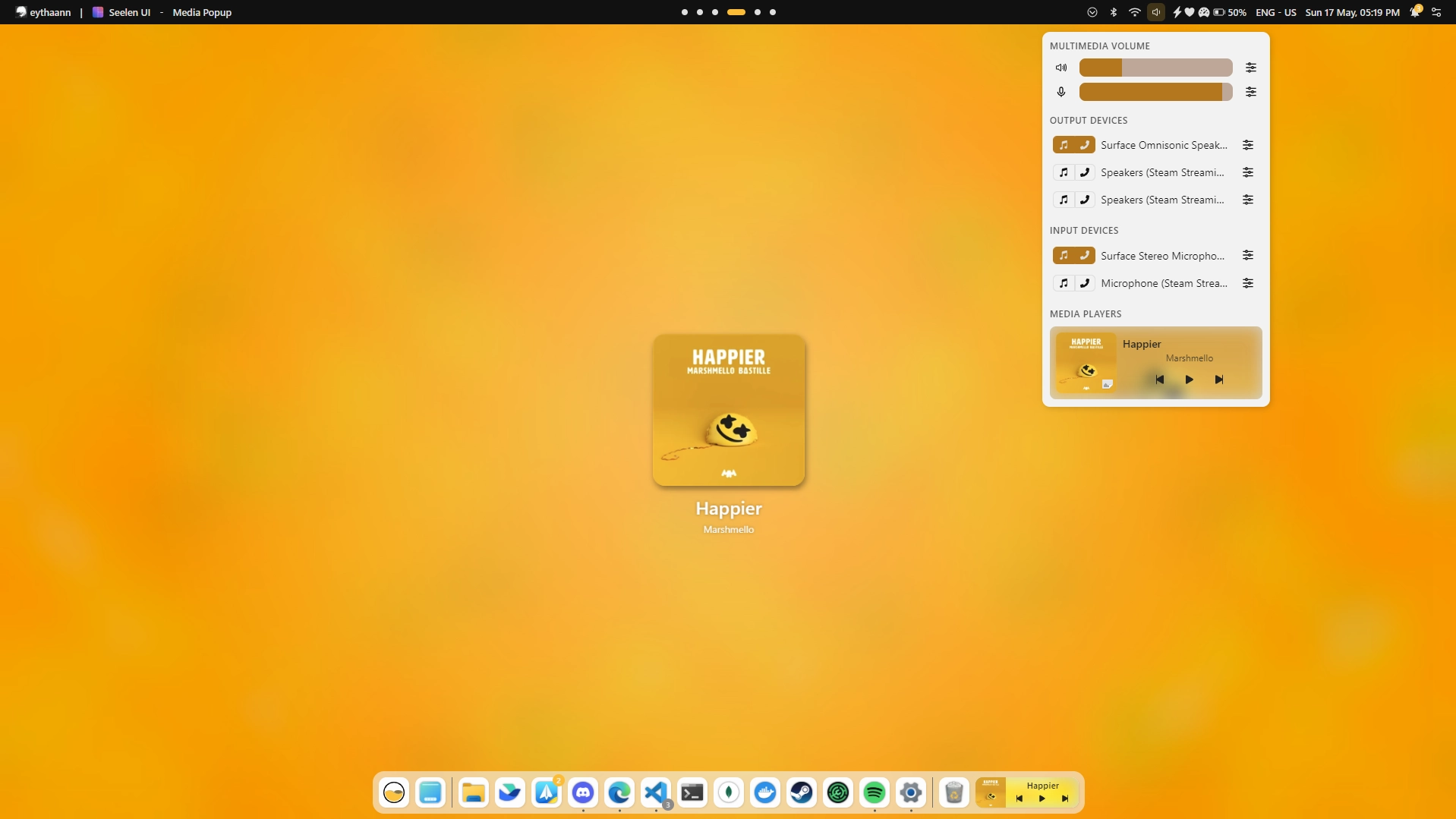Click the Bluetooth icon in the top bar
Screen dimensions: 1456x819
coord(1114,12)
